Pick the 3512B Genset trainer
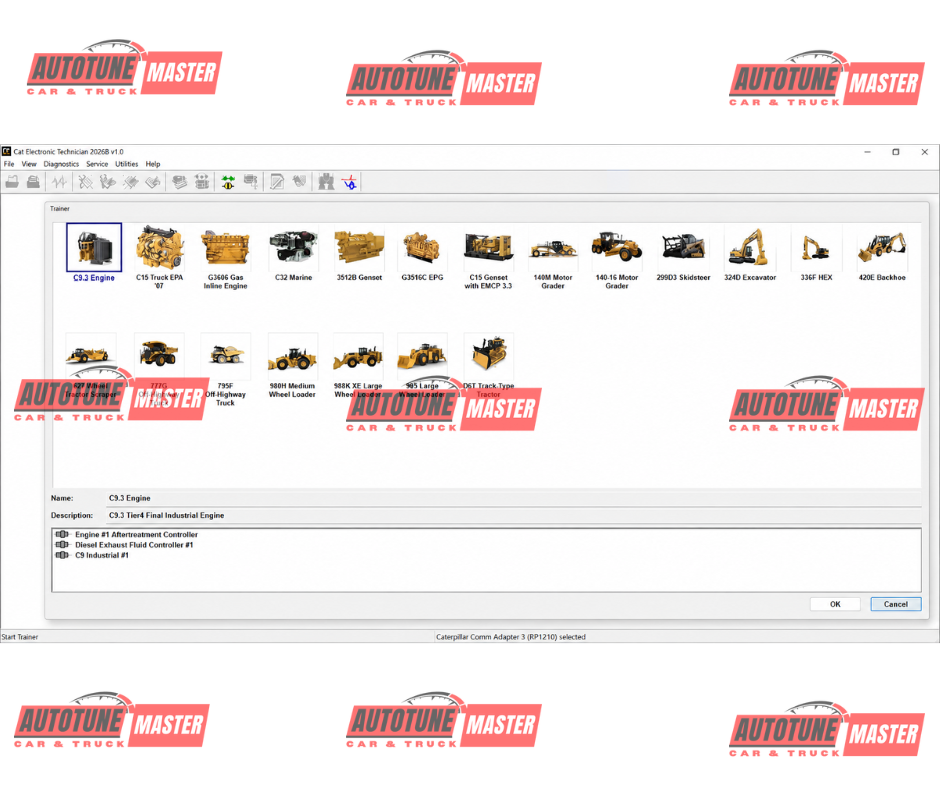The image size is (940, 788). [359, 247]
